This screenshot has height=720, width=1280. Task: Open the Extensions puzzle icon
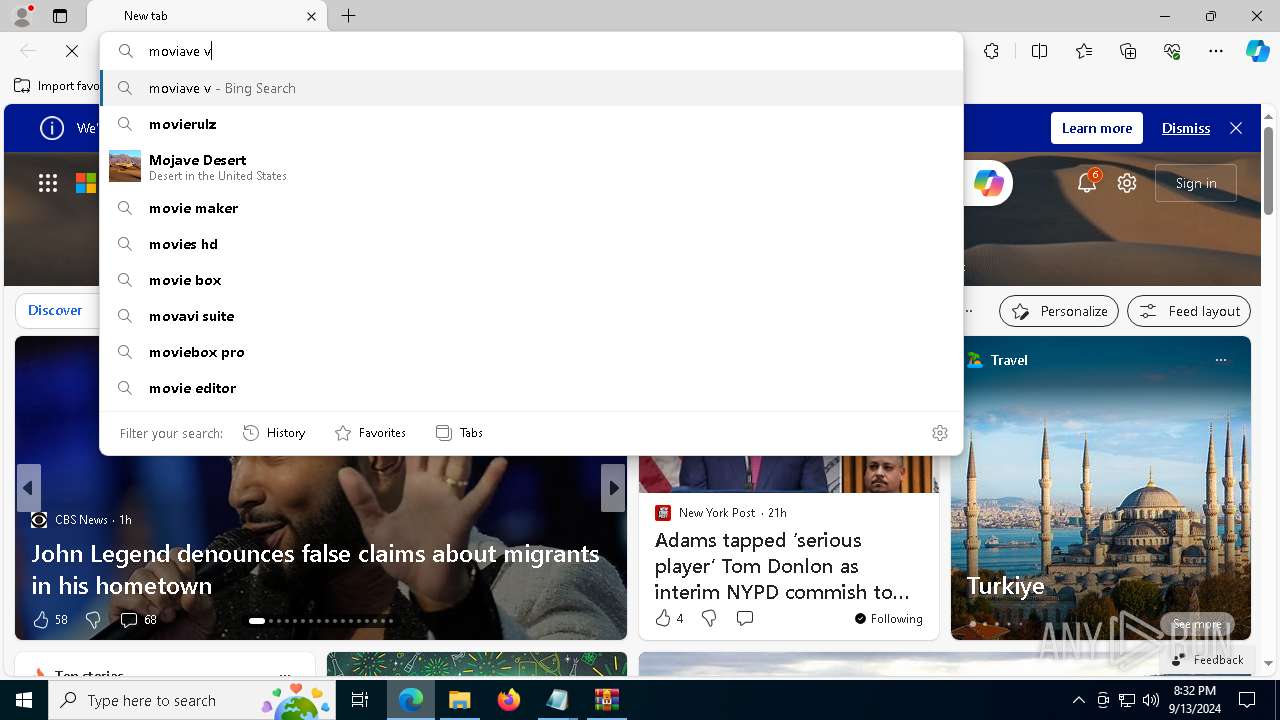tap(991, 51)
